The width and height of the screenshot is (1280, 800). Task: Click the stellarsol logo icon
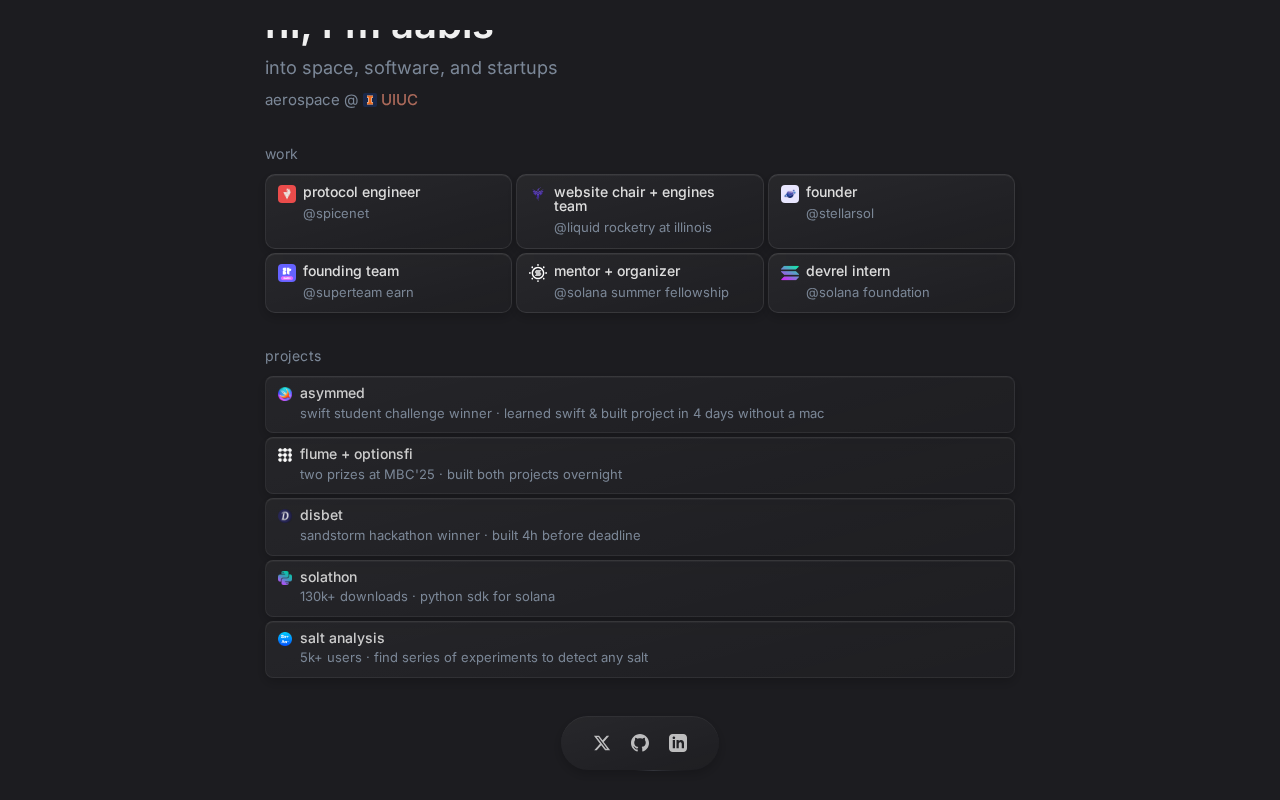(790, 194)
